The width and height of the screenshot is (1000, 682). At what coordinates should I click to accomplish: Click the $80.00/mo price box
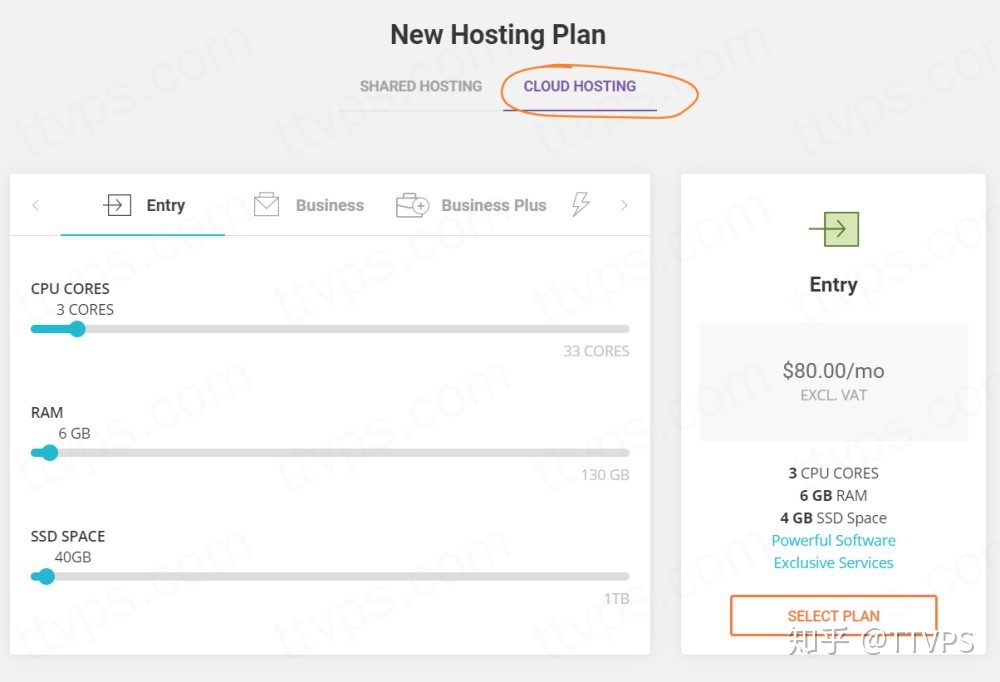click(833, 381)
